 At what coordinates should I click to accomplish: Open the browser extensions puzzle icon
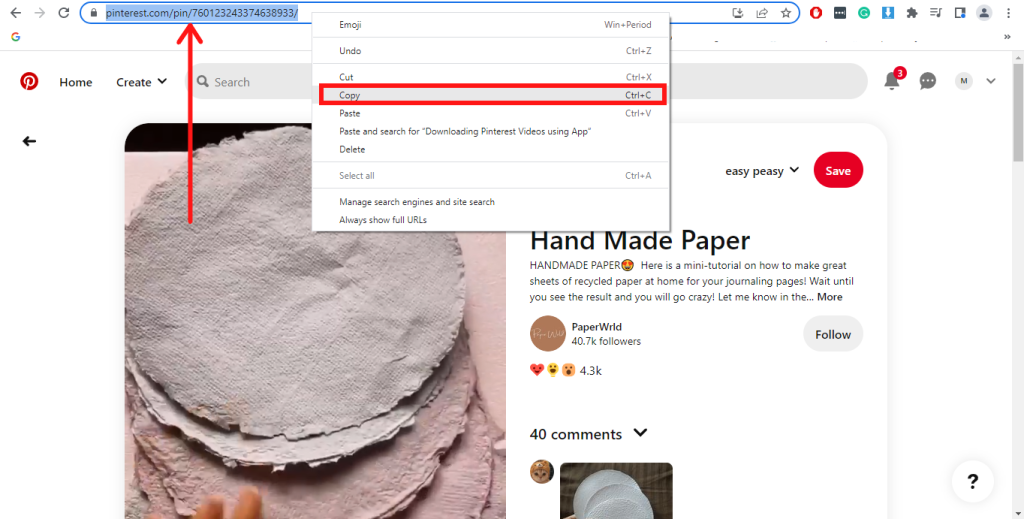pyautogui.click(x=911, y=13)
